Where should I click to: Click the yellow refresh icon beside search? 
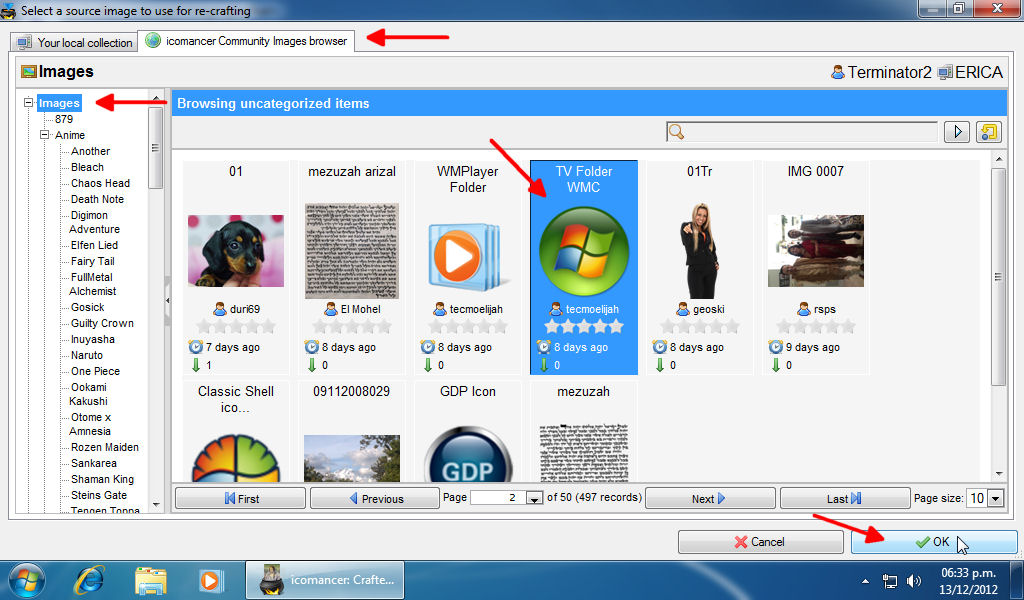[989, 132]
